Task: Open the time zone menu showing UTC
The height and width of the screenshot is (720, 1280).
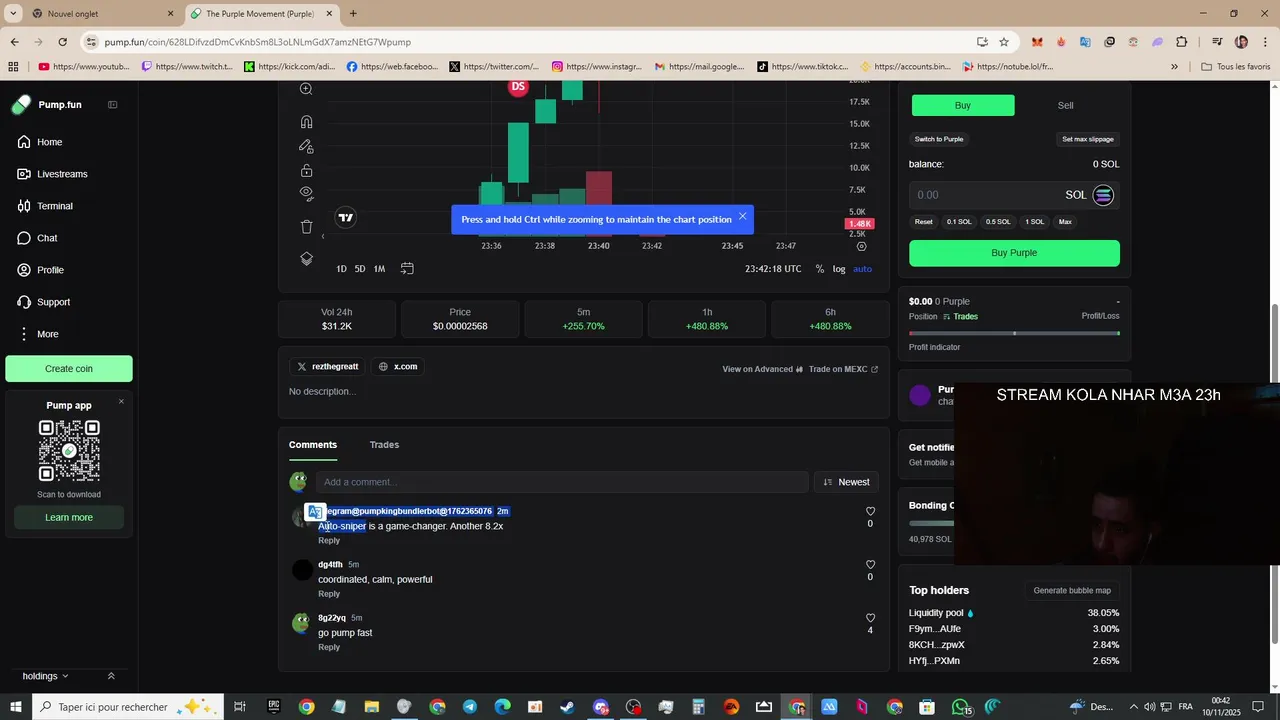Action: point(773,269)
